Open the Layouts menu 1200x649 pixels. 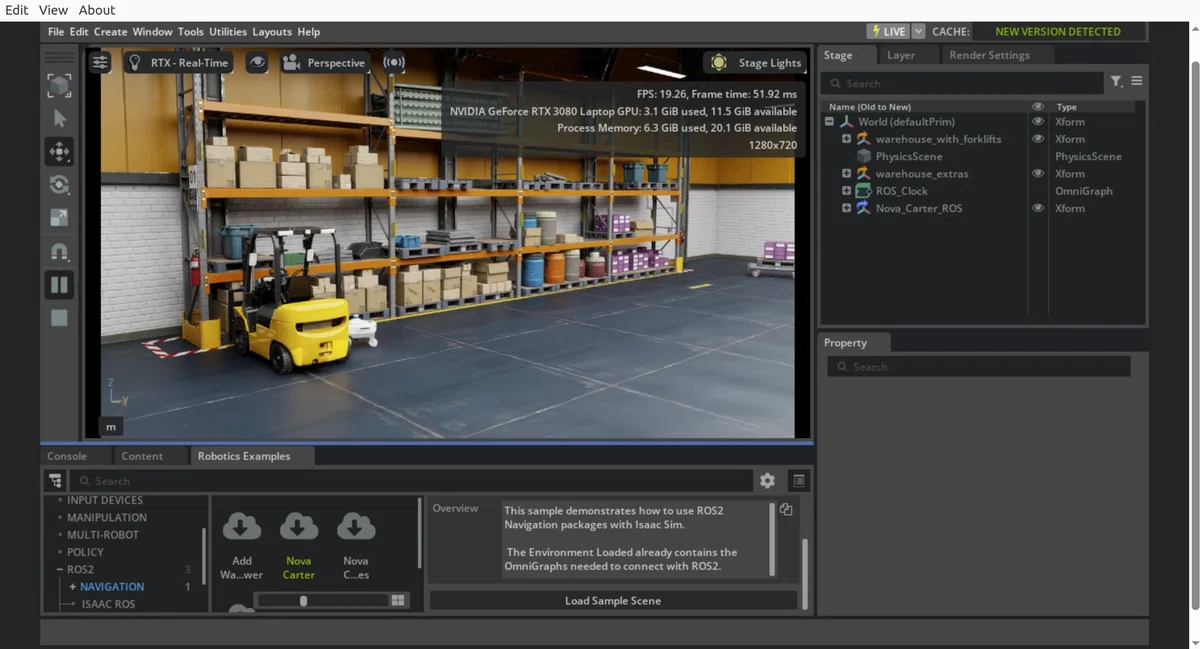(273, 31)
